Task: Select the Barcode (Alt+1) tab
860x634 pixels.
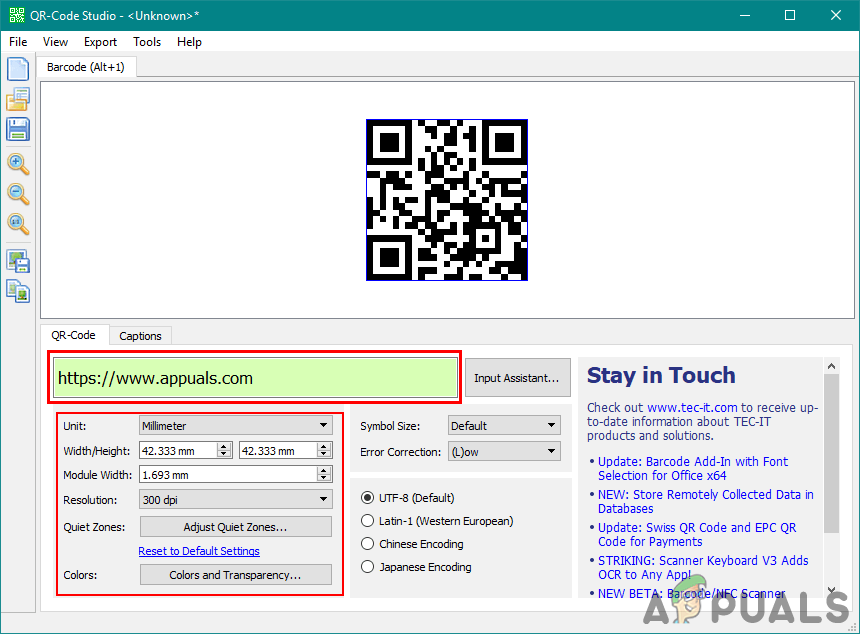Action: (86, 67)
